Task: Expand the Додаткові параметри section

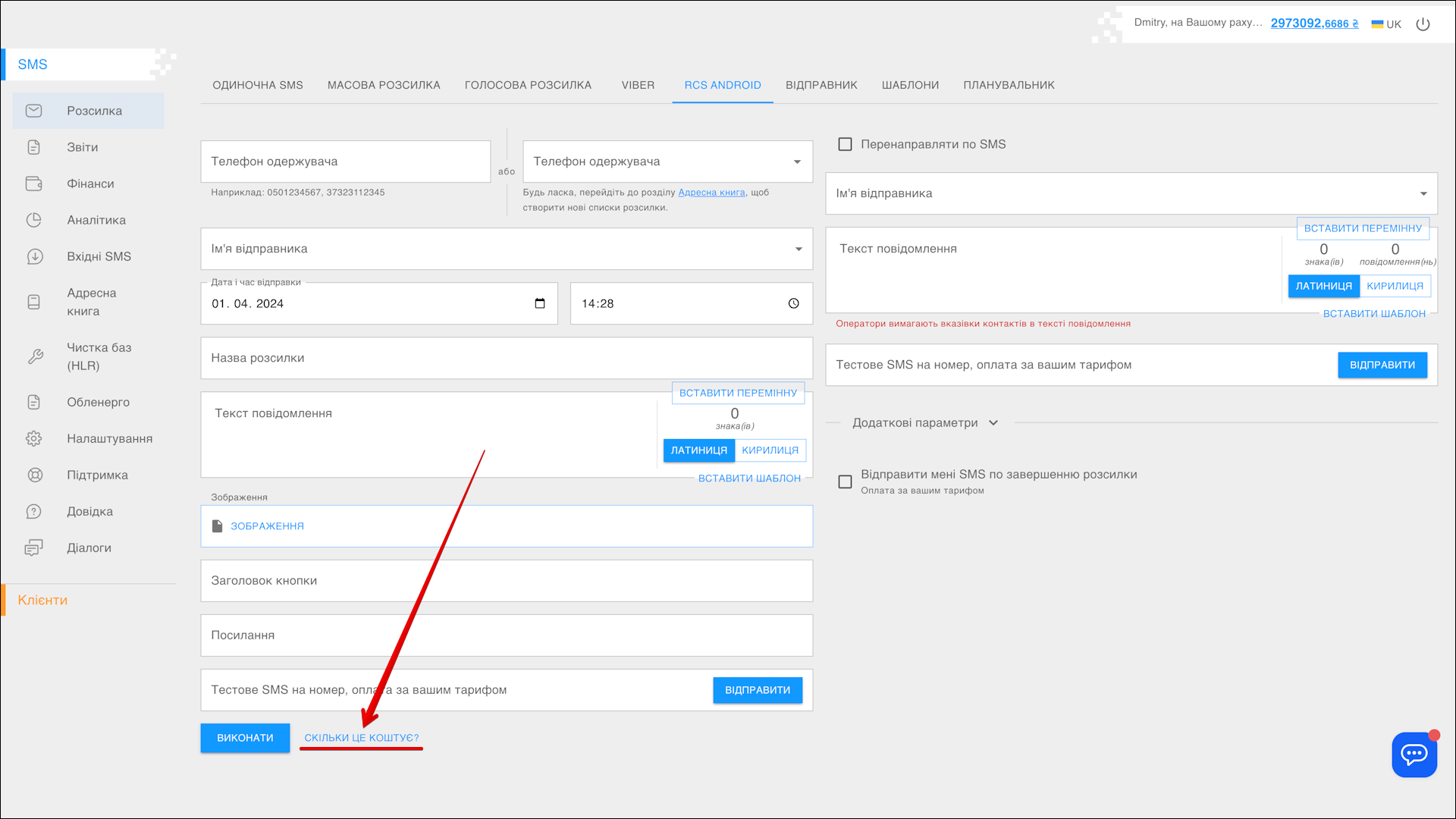Action: pos(924,422)
